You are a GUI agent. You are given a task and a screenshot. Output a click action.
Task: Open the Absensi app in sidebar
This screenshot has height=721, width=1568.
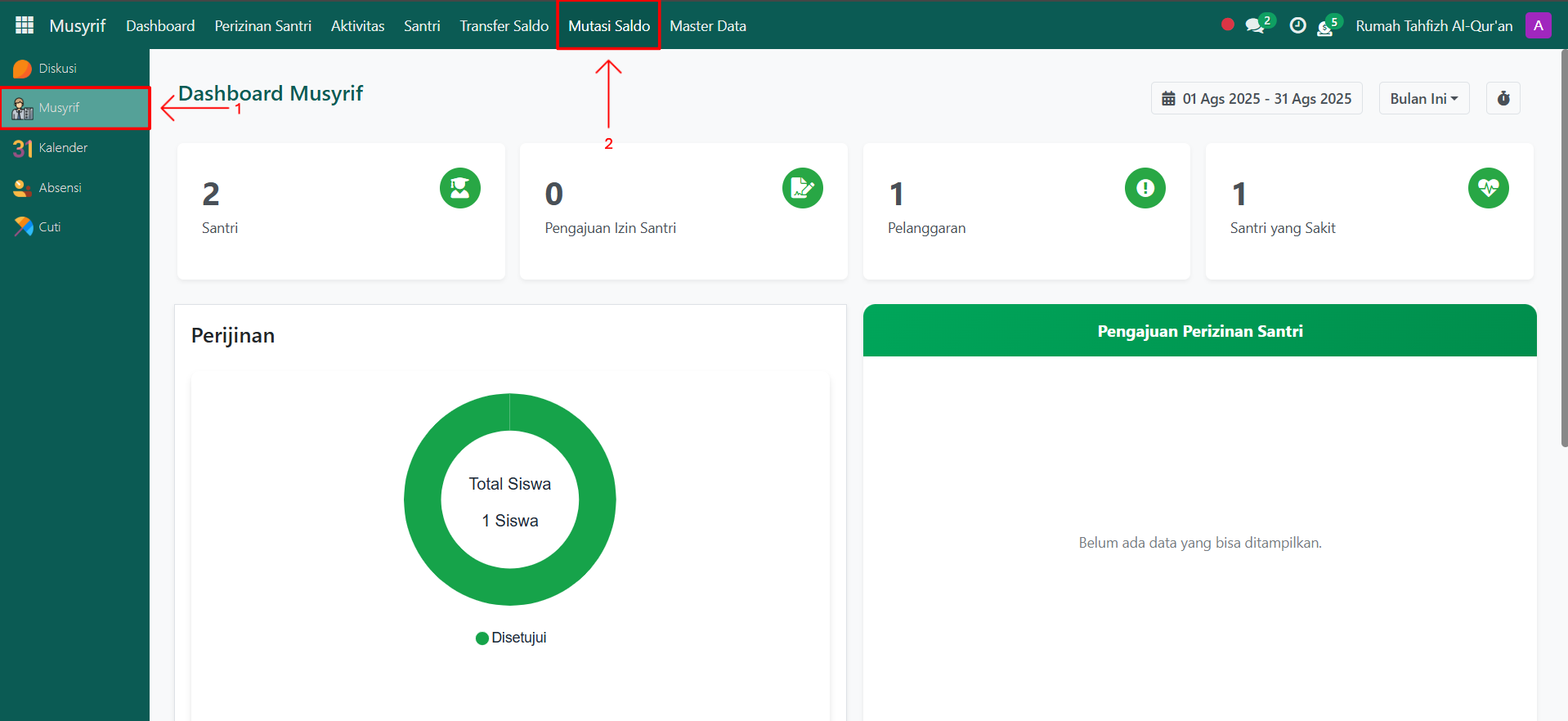(x=60, y=188)
